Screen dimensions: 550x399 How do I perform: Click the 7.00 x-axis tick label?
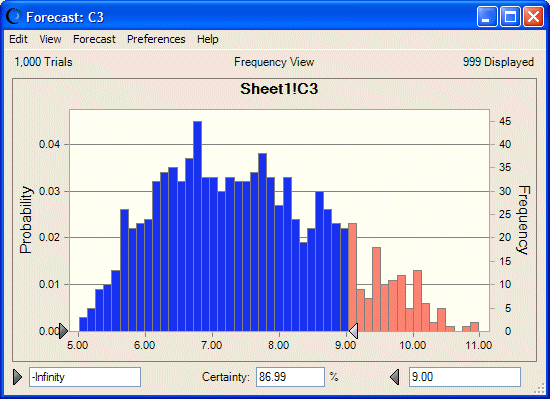[x=212, y=345]
